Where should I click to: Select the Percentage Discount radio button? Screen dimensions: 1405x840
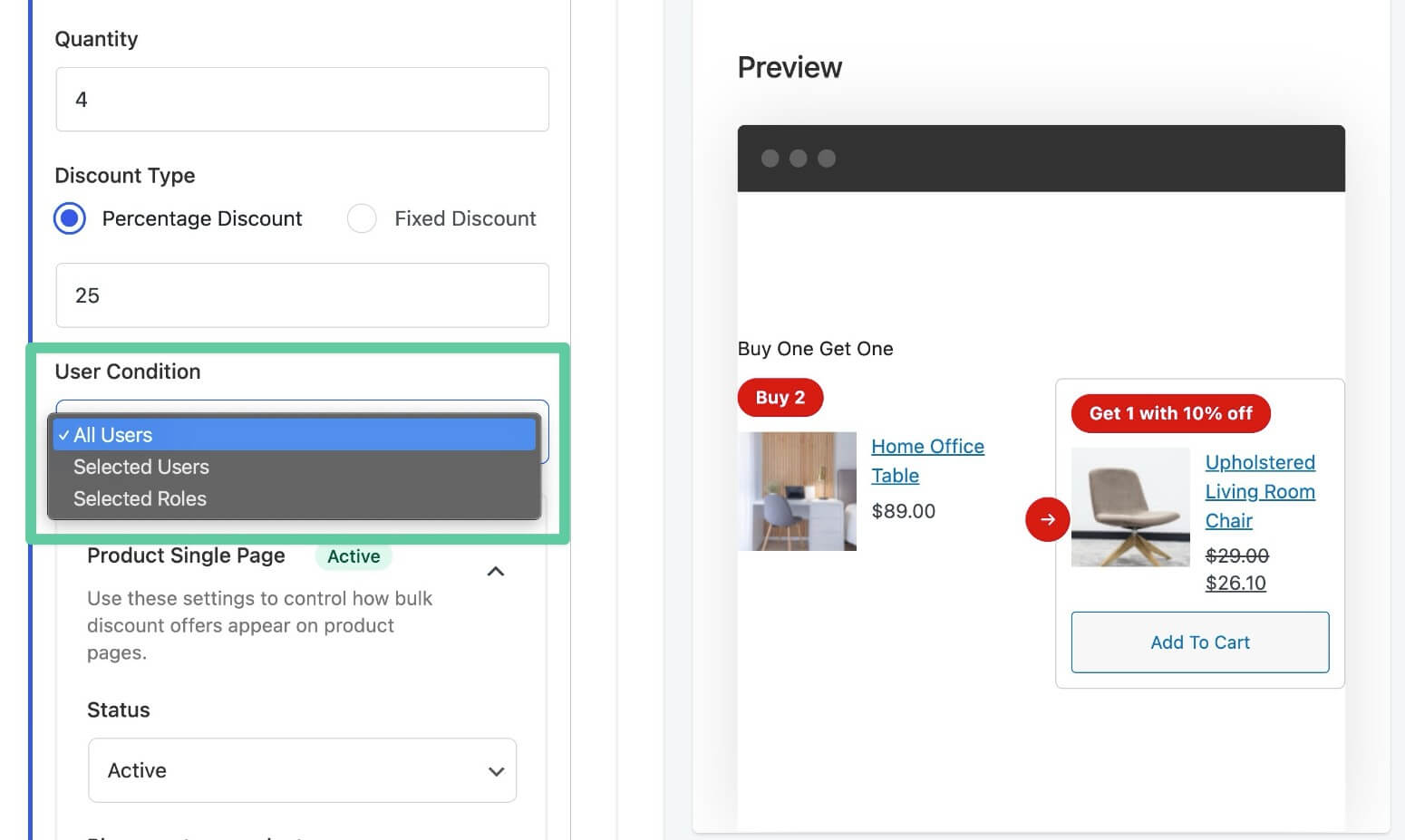click(x=70, y=218)
